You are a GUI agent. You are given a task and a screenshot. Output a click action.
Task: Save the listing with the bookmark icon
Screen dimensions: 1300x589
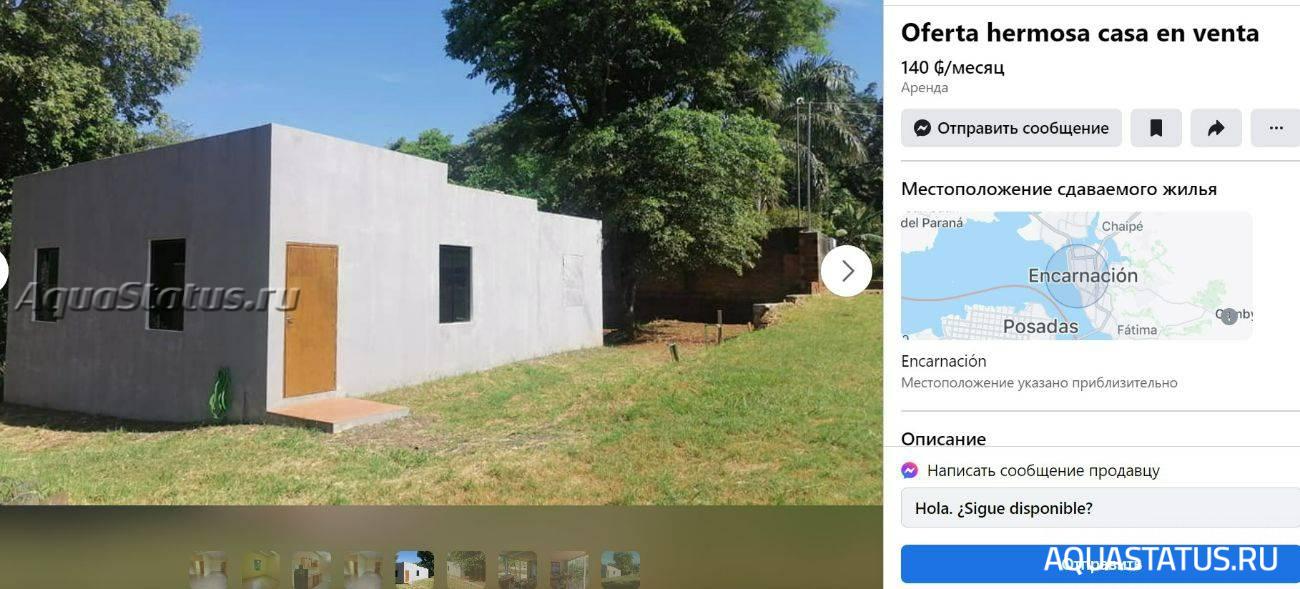pos(1156,128)
